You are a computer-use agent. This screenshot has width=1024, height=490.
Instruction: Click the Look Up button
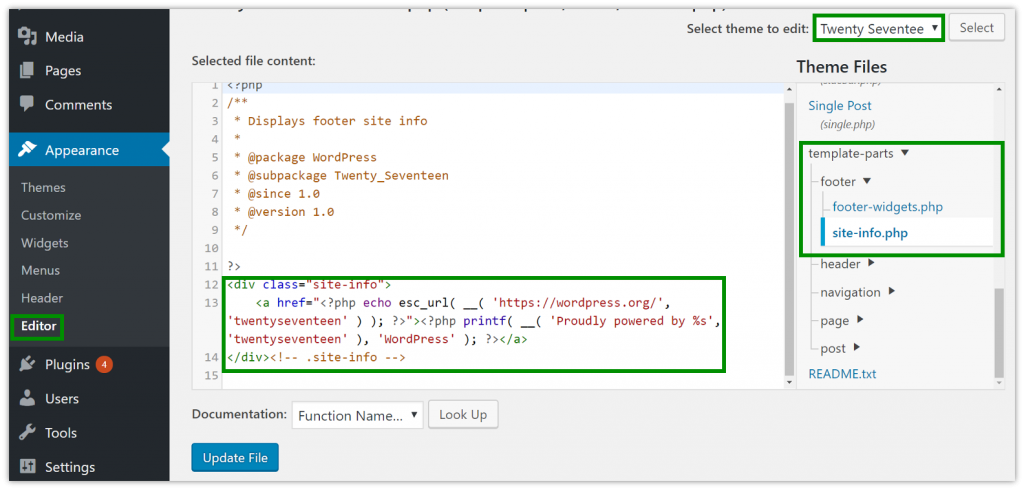coord(463,415)
